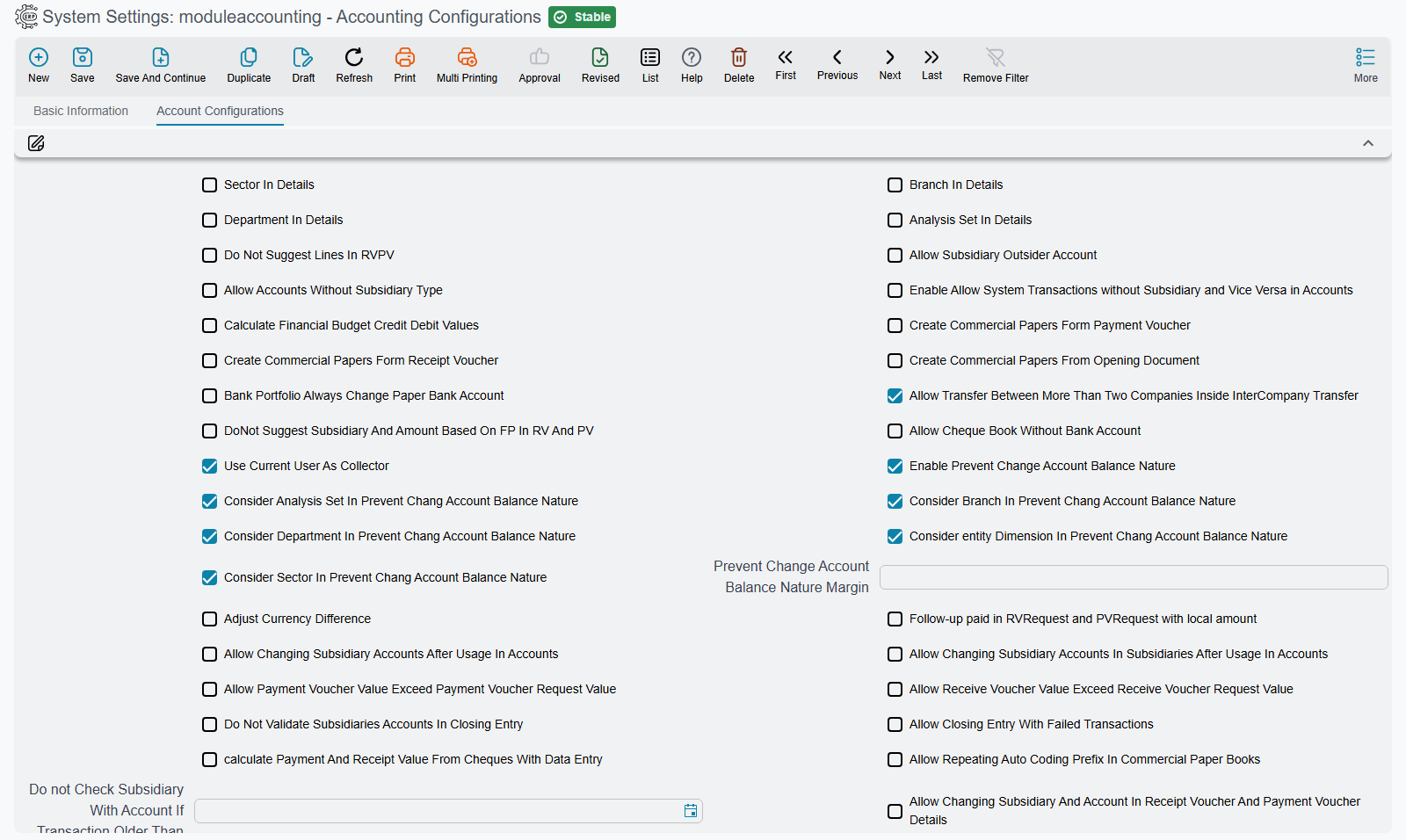Check Allow Subsidiary Outsider Account
The height and width of the screenshot is (840, 1406).
[x=895, y=255]
